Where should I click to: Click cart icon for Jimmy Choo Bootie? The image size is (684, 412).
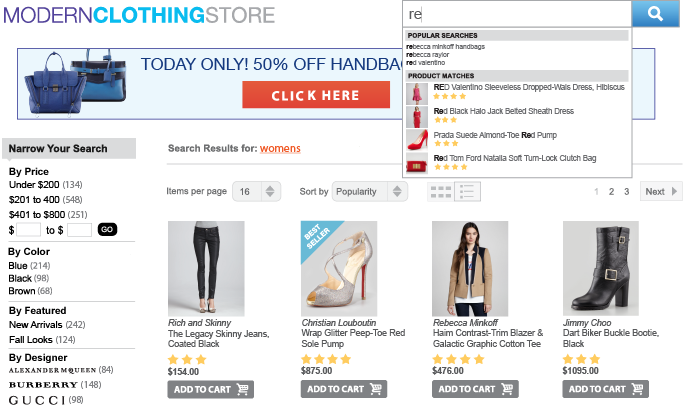tap(637, 389)
